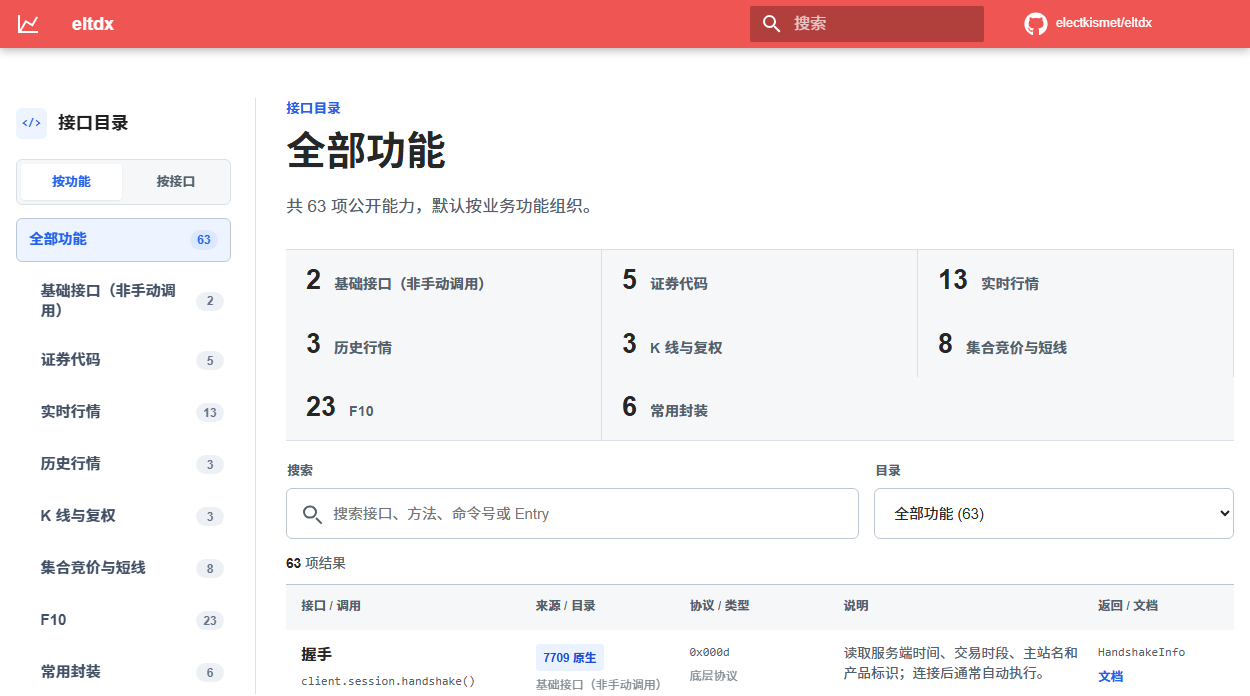Click the 0x000d protocol value

[x=710, y=652]
